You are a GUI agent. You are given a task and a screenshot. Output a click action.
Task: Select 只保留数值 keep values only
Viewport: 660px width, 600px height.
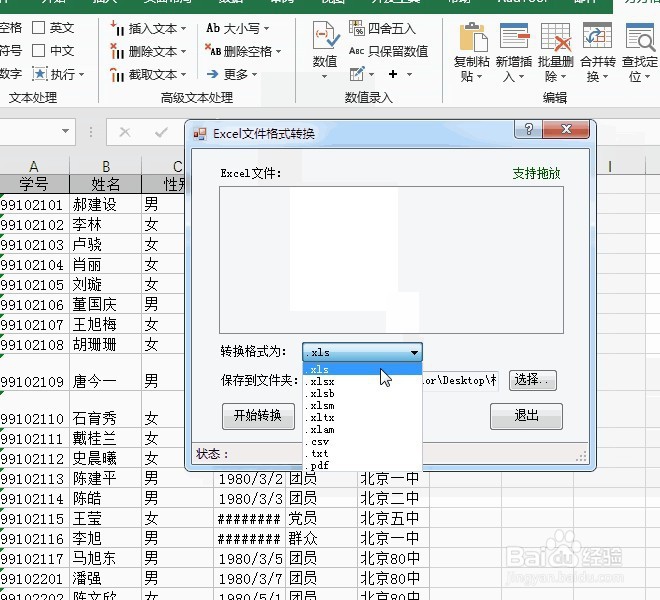pyautogui.click(x=388, y=51)
